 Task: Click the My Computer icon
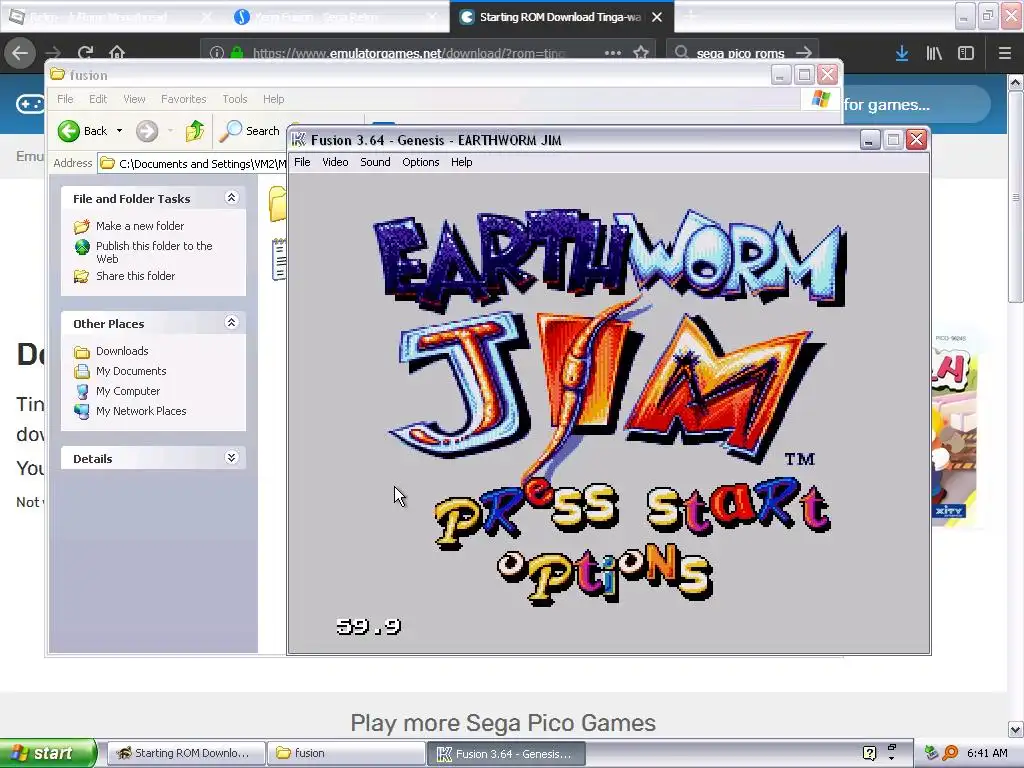click(82, 392)
